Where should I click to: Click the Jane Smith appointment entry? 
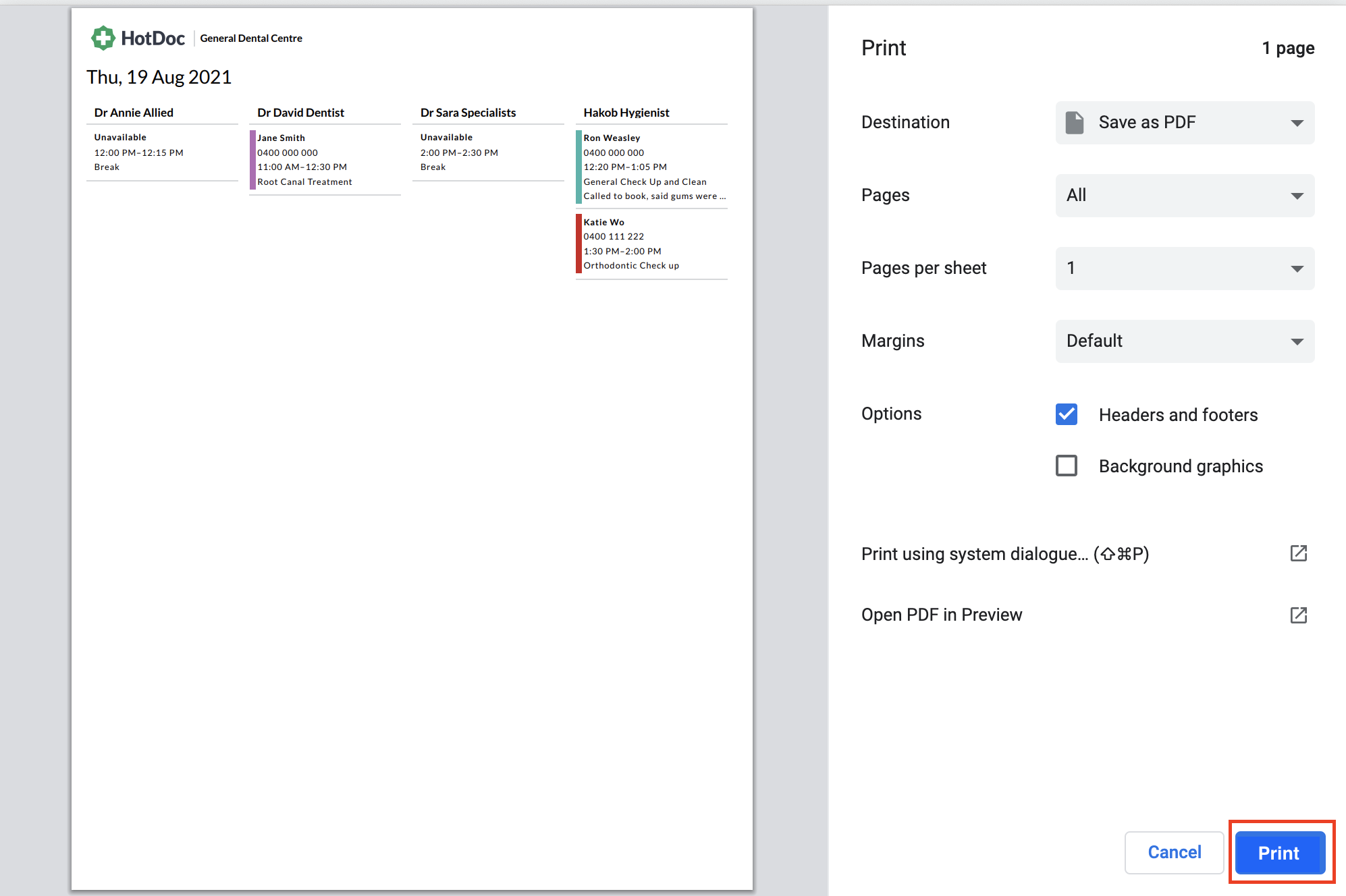[325, 160]
